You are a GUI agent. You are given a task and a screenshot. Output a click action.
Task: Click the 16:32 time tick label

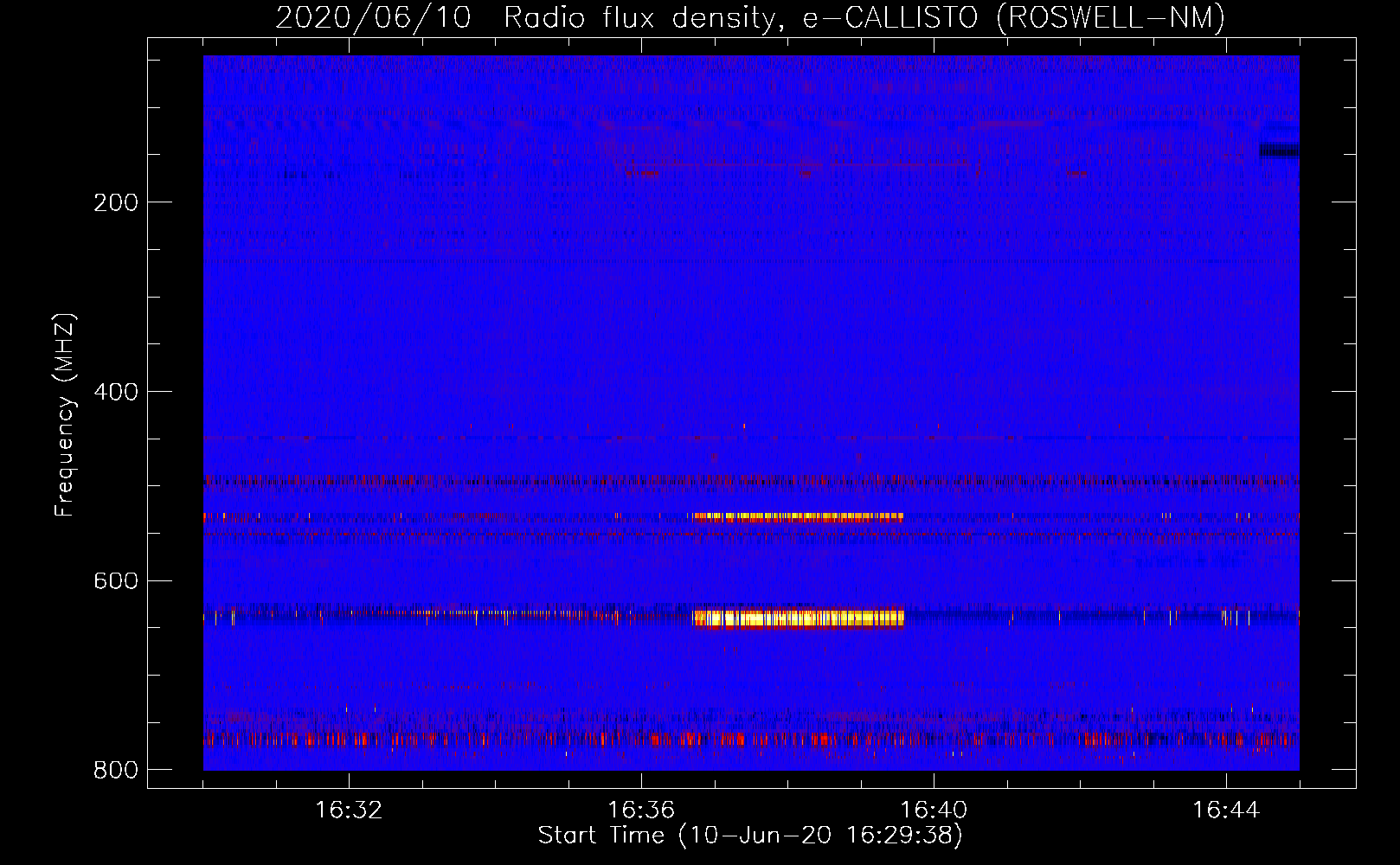coord(349,811)
